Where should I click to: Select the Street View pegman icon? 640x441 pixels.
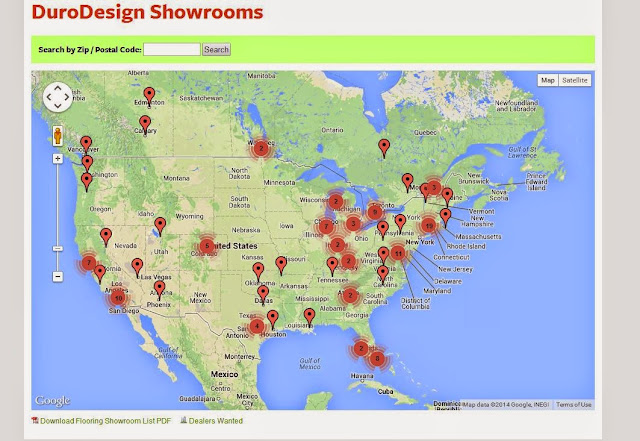tap(58, 136)
